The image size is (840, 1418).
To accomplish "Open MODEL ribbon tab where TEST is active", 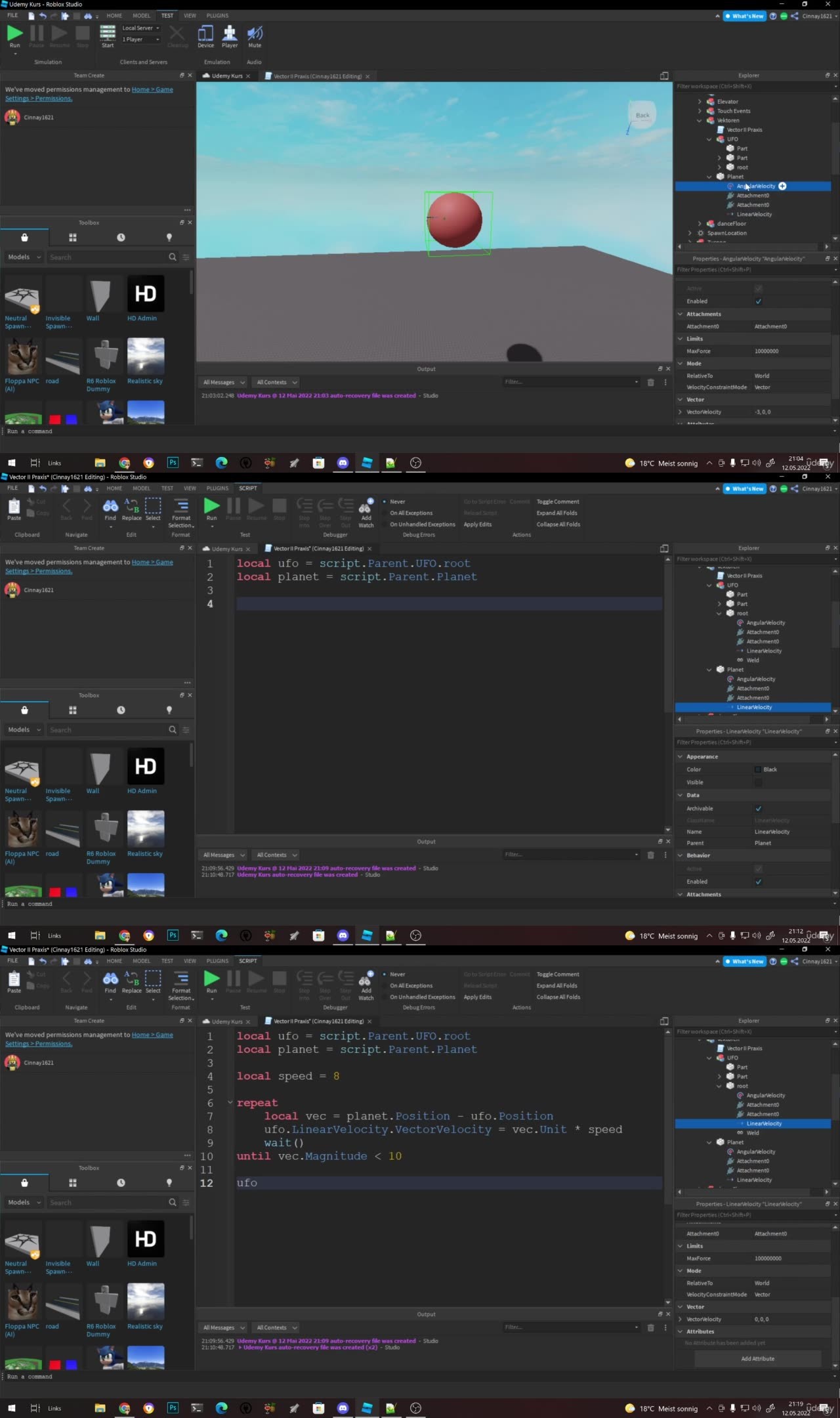I will pyautogui.click(x=141, y=16).
